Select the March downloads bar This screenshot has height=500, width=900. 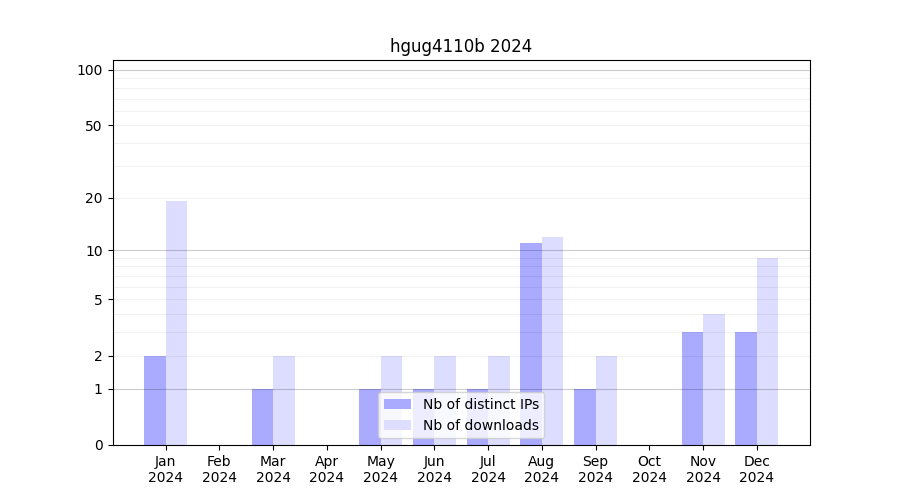point(284,400)
